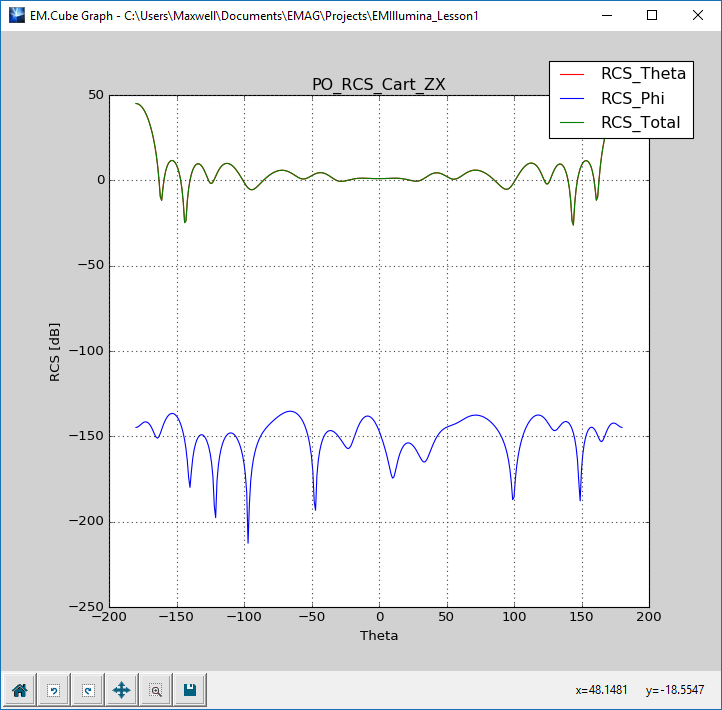
Task: Save the figure with floppy icon
Action: (190, 689)
